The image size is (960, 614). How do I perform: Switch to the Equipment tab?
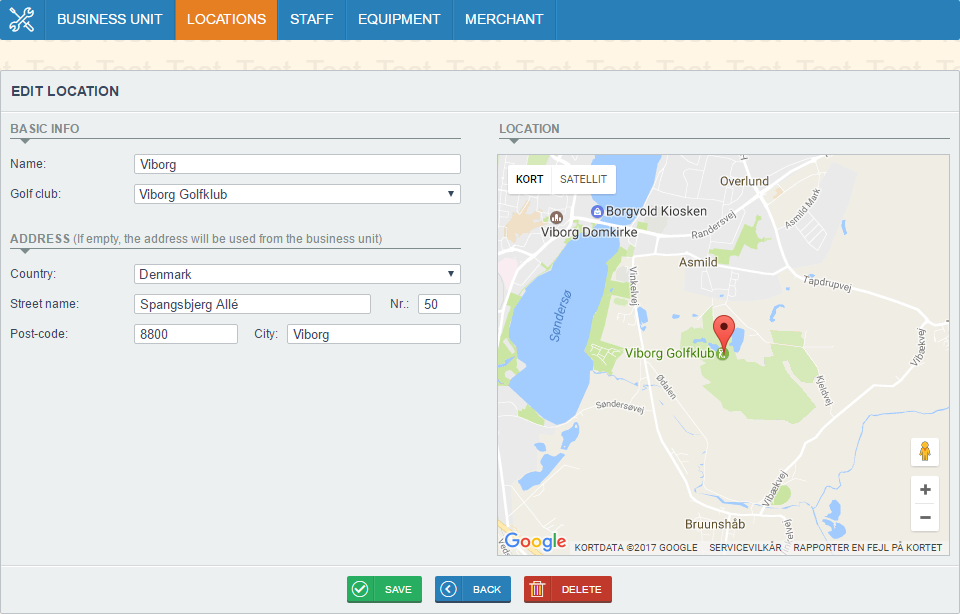(x=399, y=19)
